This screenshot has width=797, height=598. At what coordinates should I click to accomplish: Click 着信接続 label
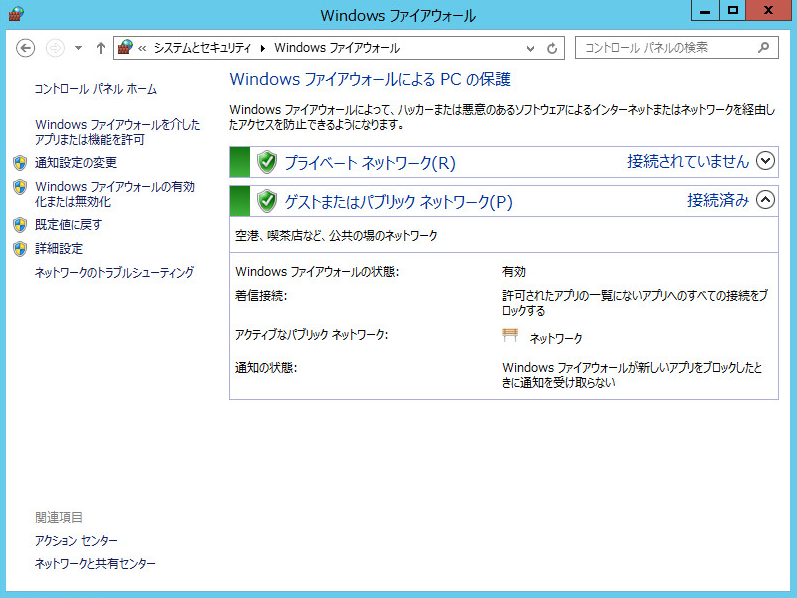pyautogui.click(x=261, y=295)
